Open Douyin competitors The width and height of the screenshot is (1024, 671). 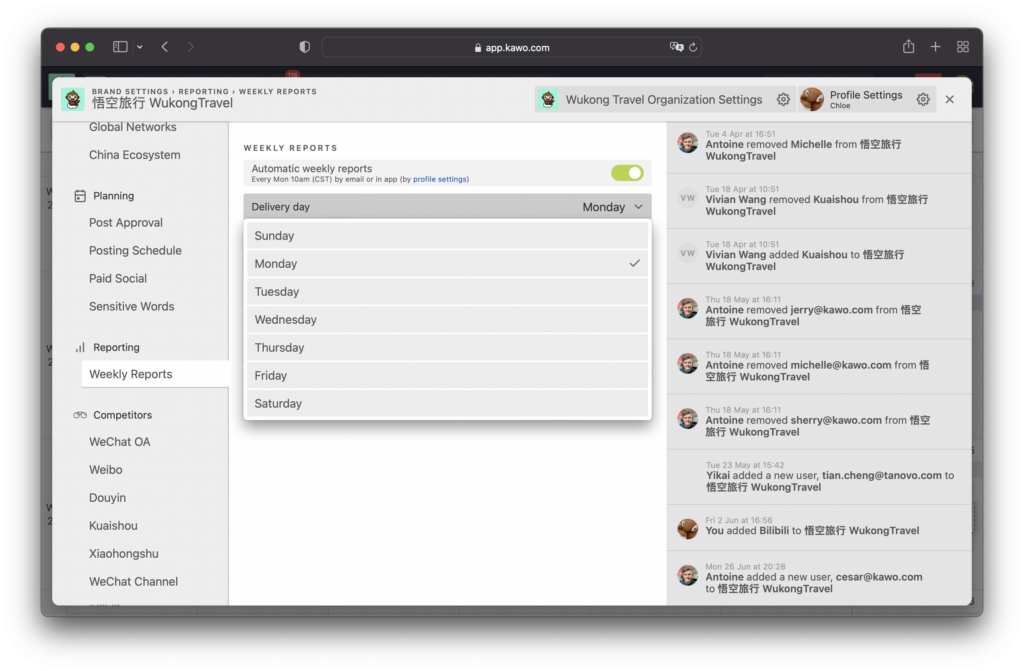[107, 498]
